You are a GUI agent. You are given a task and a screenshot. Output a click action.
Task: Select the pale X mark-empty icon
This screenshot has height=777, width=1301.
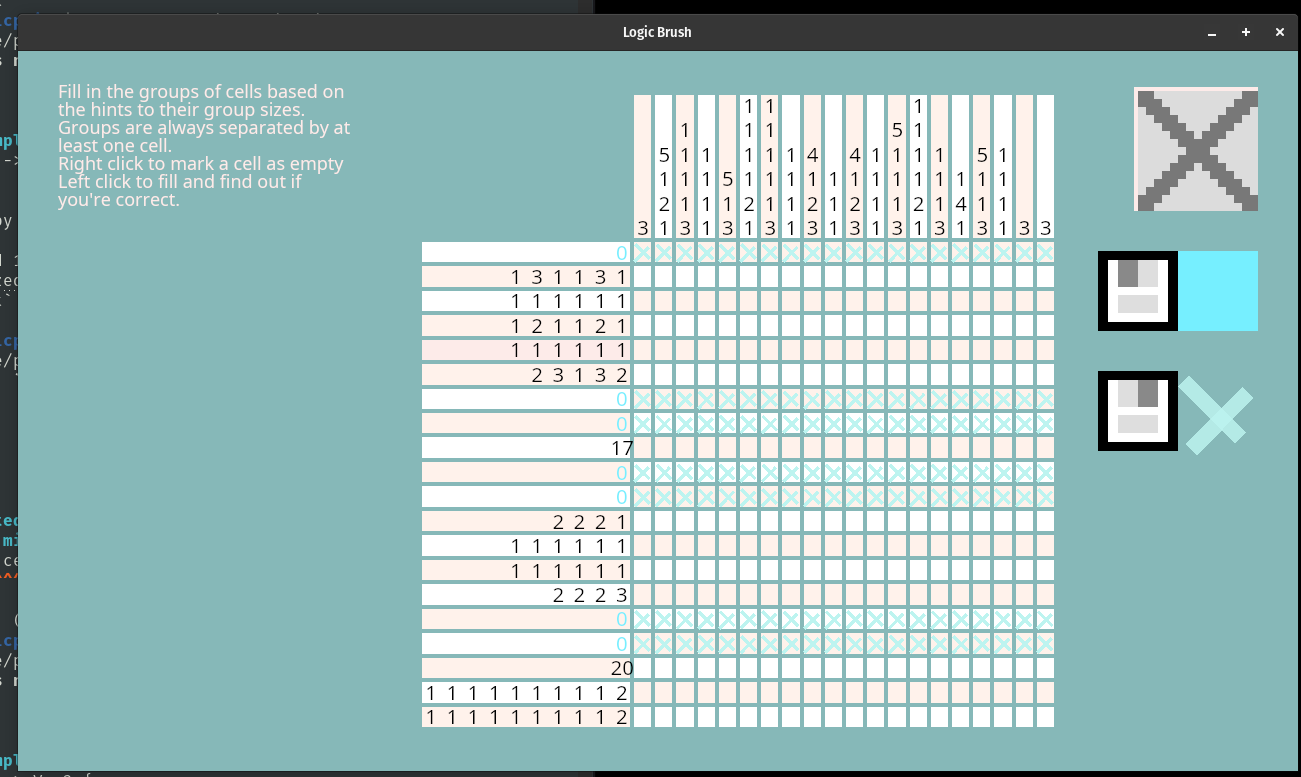(1217, 411)
